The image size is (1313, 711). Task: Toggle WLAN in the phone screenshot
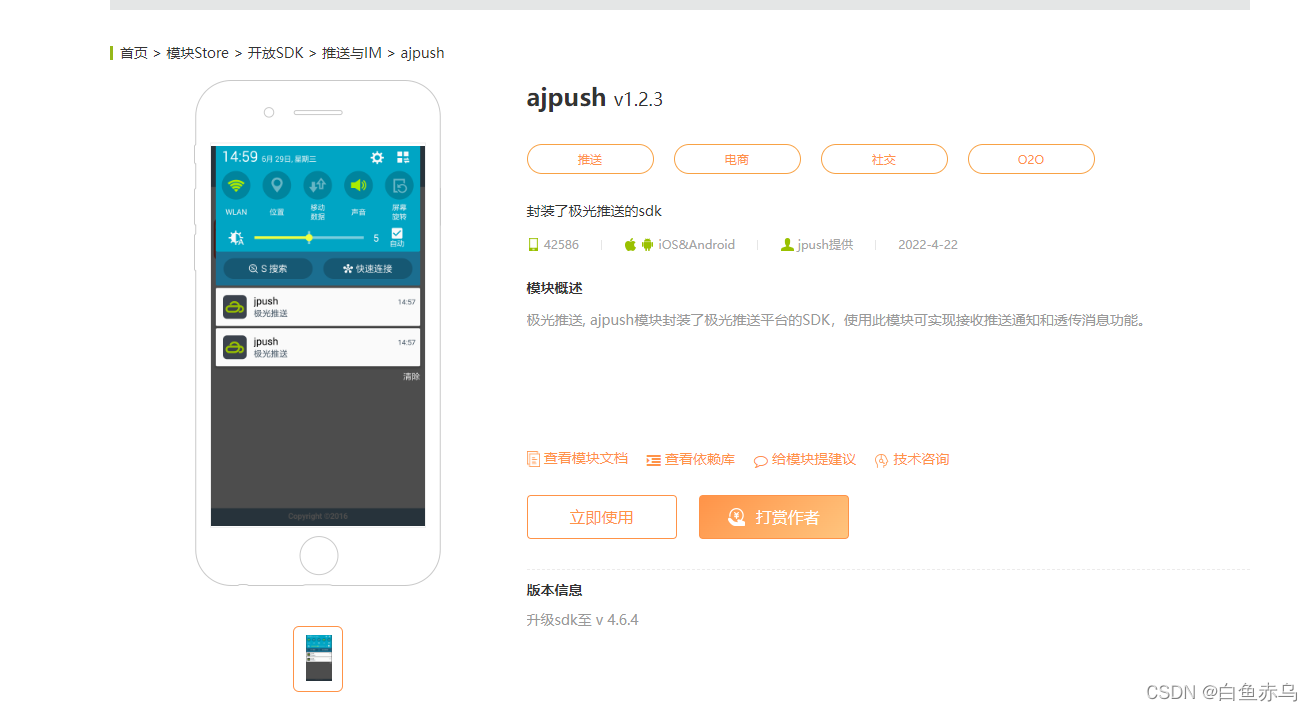236,185
